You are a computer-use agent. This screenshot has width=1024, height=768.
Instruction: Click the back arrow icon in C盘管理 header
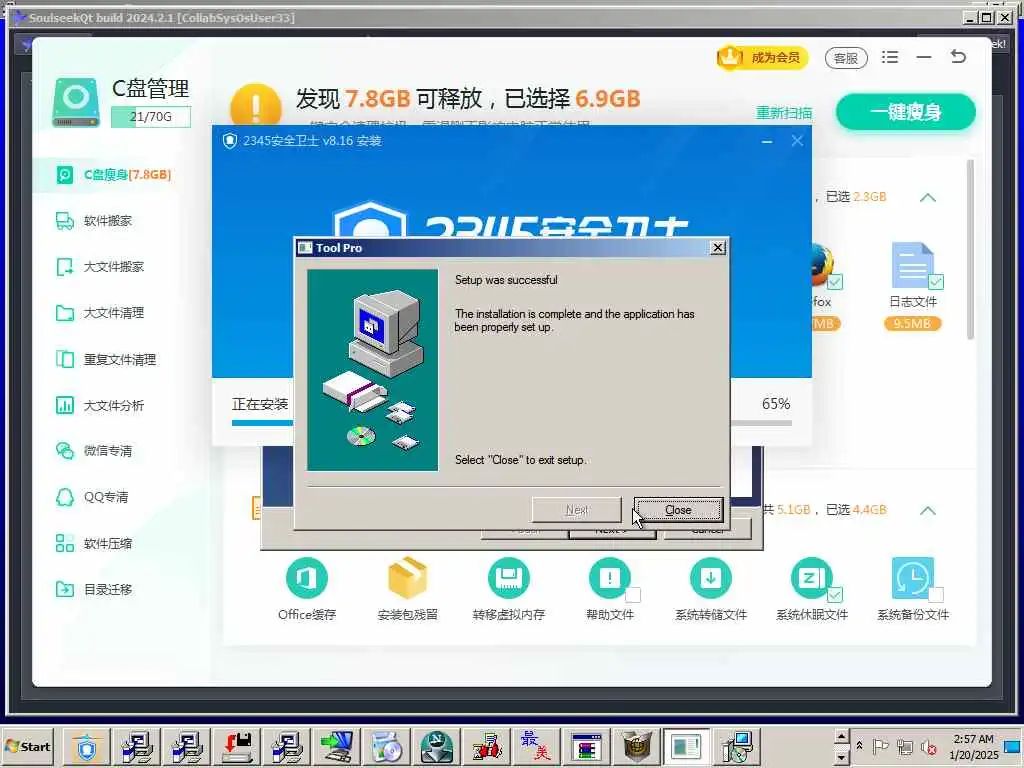[958, 57]
